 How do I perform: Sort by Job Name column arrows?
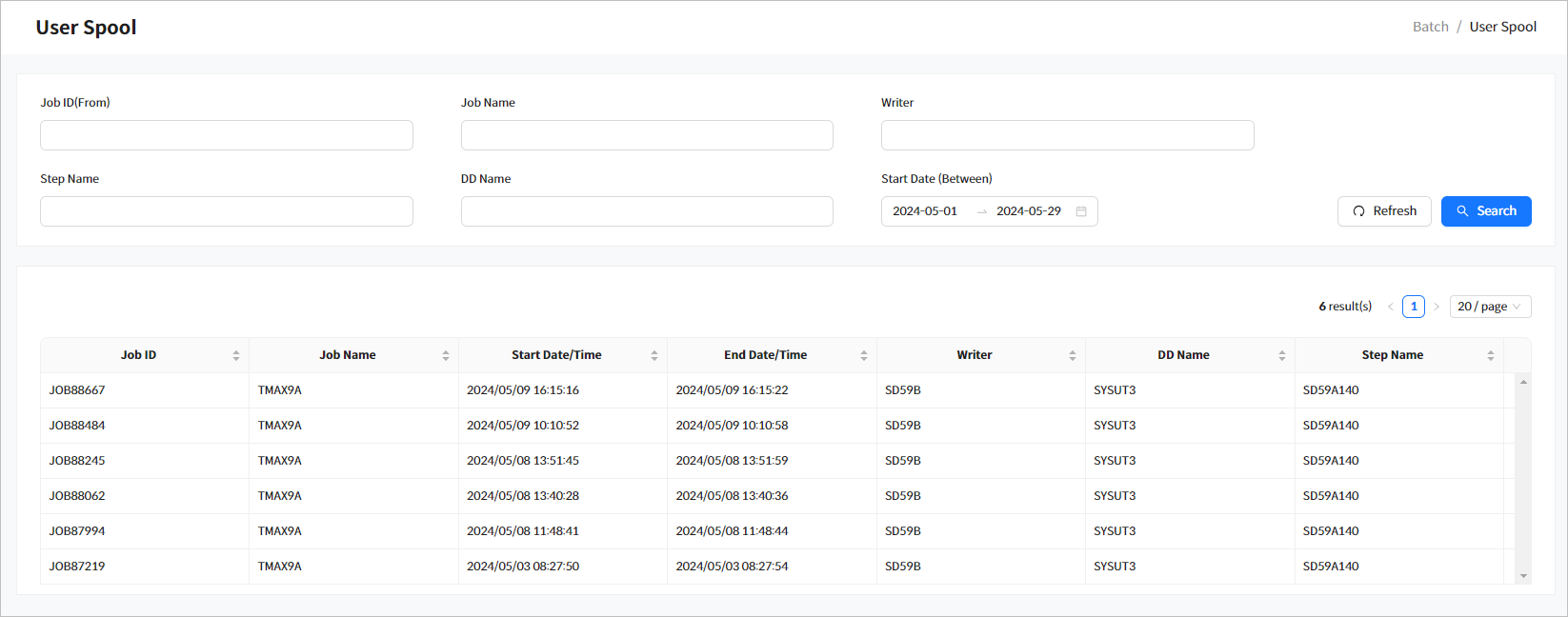click(x=445, y=355)
